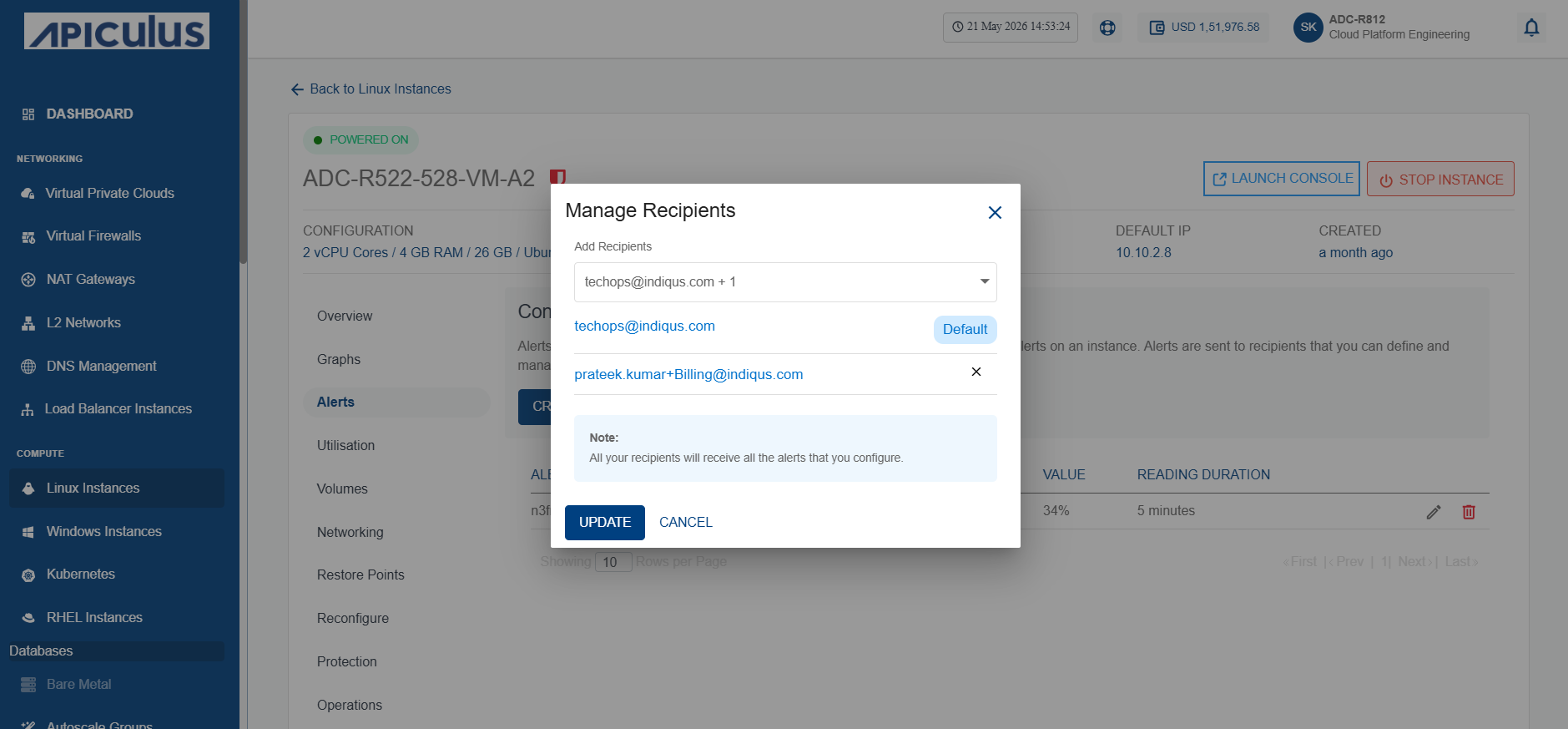
Task: Click the default IP 10.10.2.8
Action: [1143, 253]
